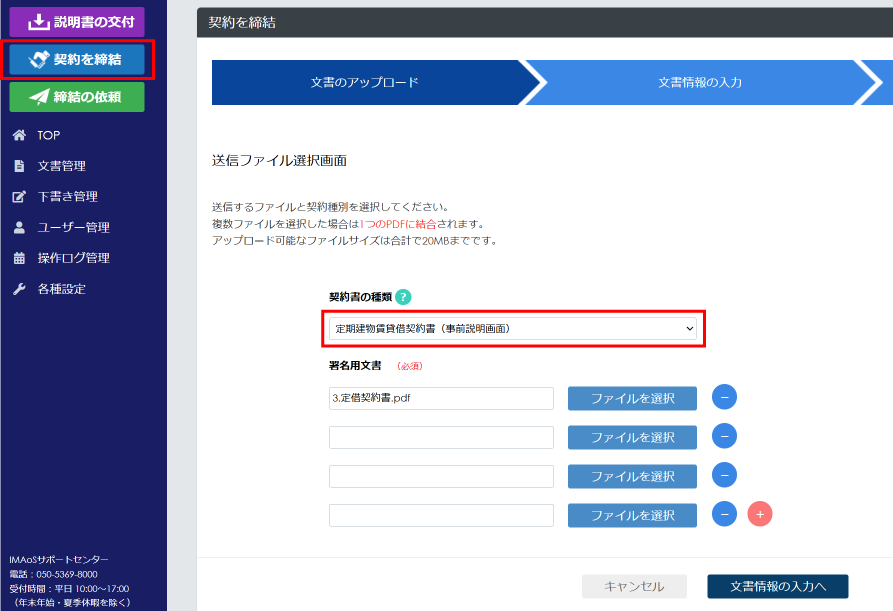Click the home icon beside TOP

coord(19,135)
